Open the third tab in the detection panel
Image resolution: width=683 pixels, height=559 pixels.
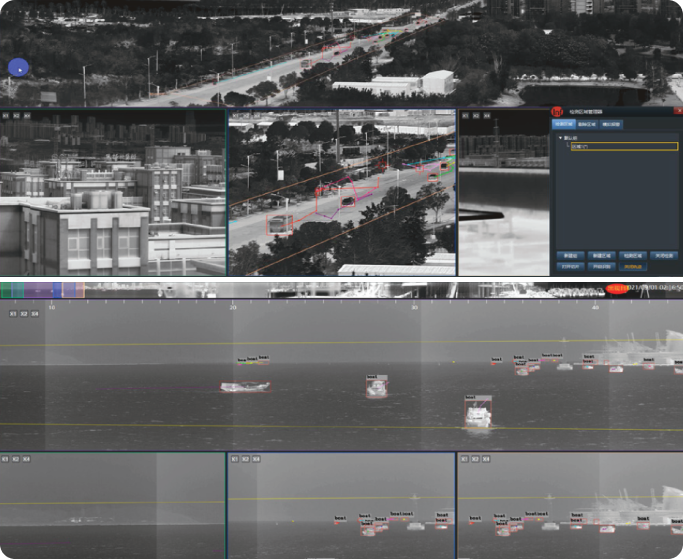(x=611, y=125)
